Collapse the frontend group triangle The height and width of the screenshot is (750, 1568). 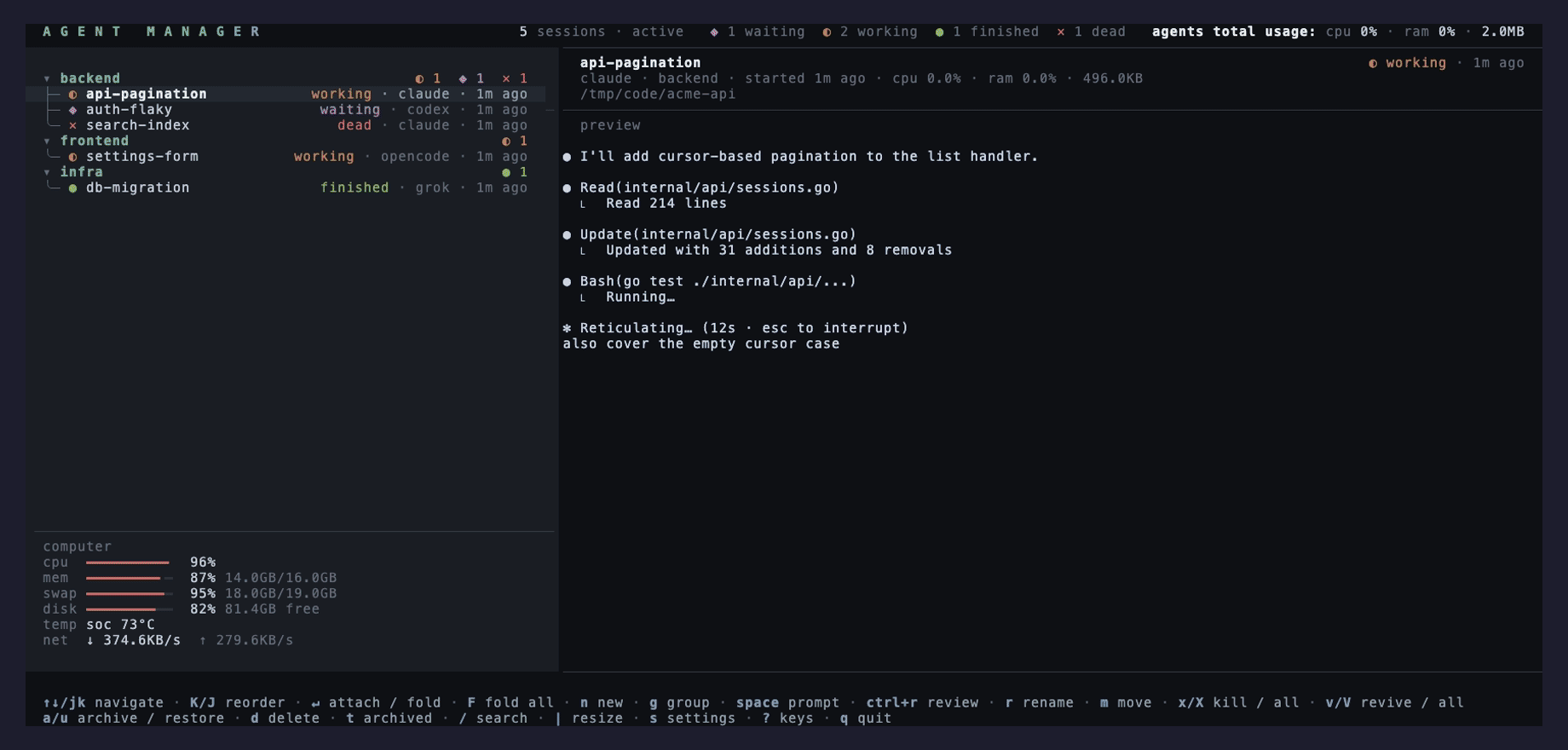[x=47, y=141]
